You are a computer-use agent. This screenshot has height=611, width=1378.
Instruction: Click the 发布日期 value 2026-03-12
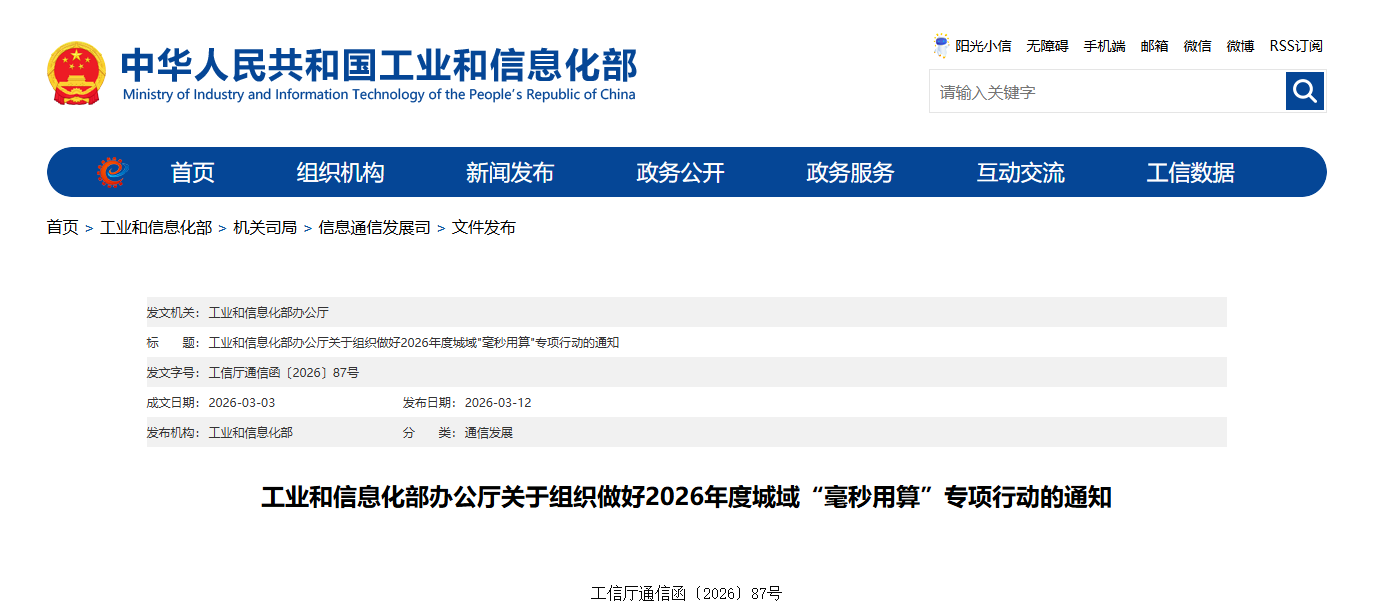[498, 402]
